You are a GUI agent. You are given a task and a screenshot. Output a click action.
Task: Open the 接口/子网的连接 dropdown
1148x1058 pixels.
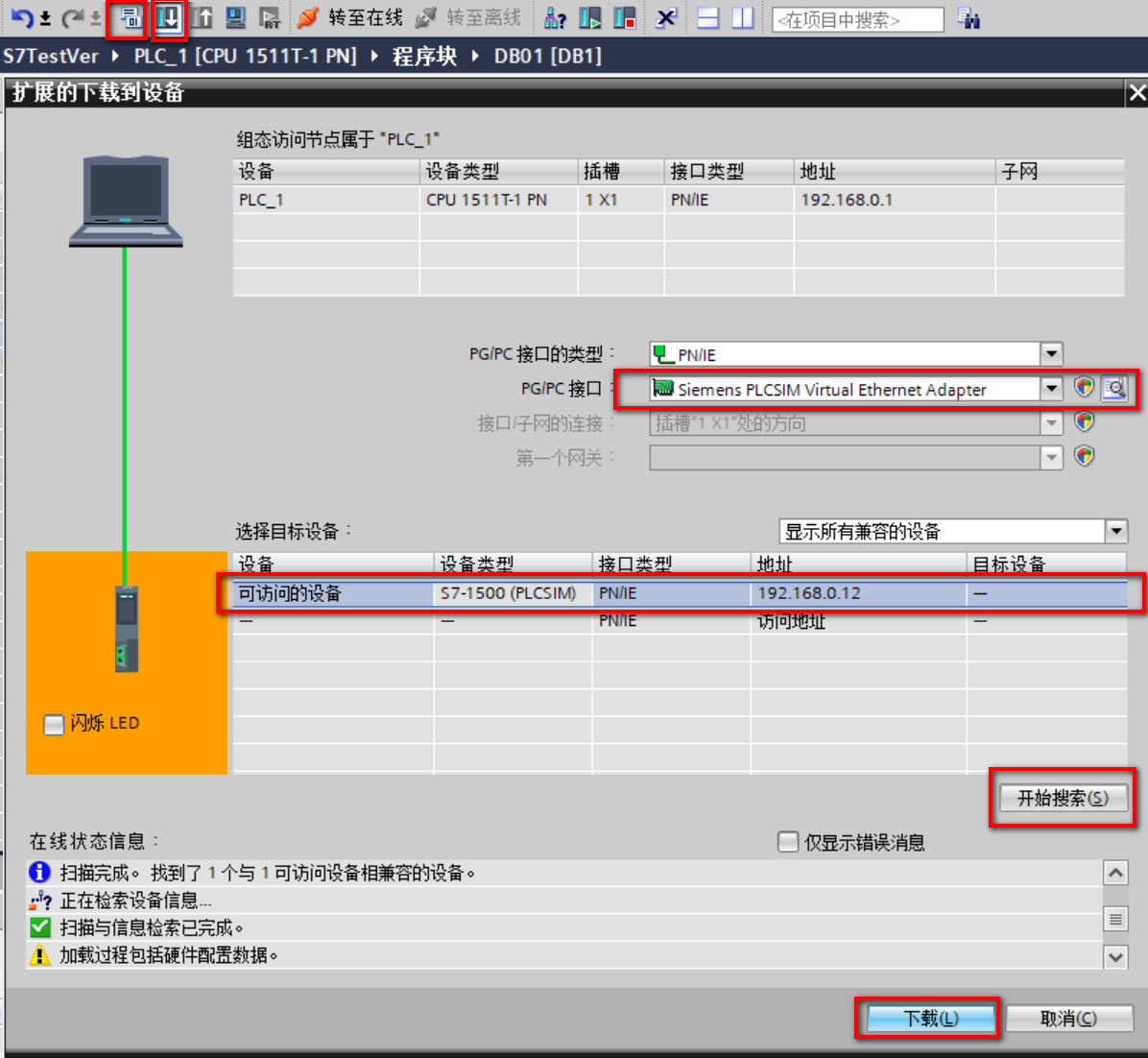pos(1051,423)
